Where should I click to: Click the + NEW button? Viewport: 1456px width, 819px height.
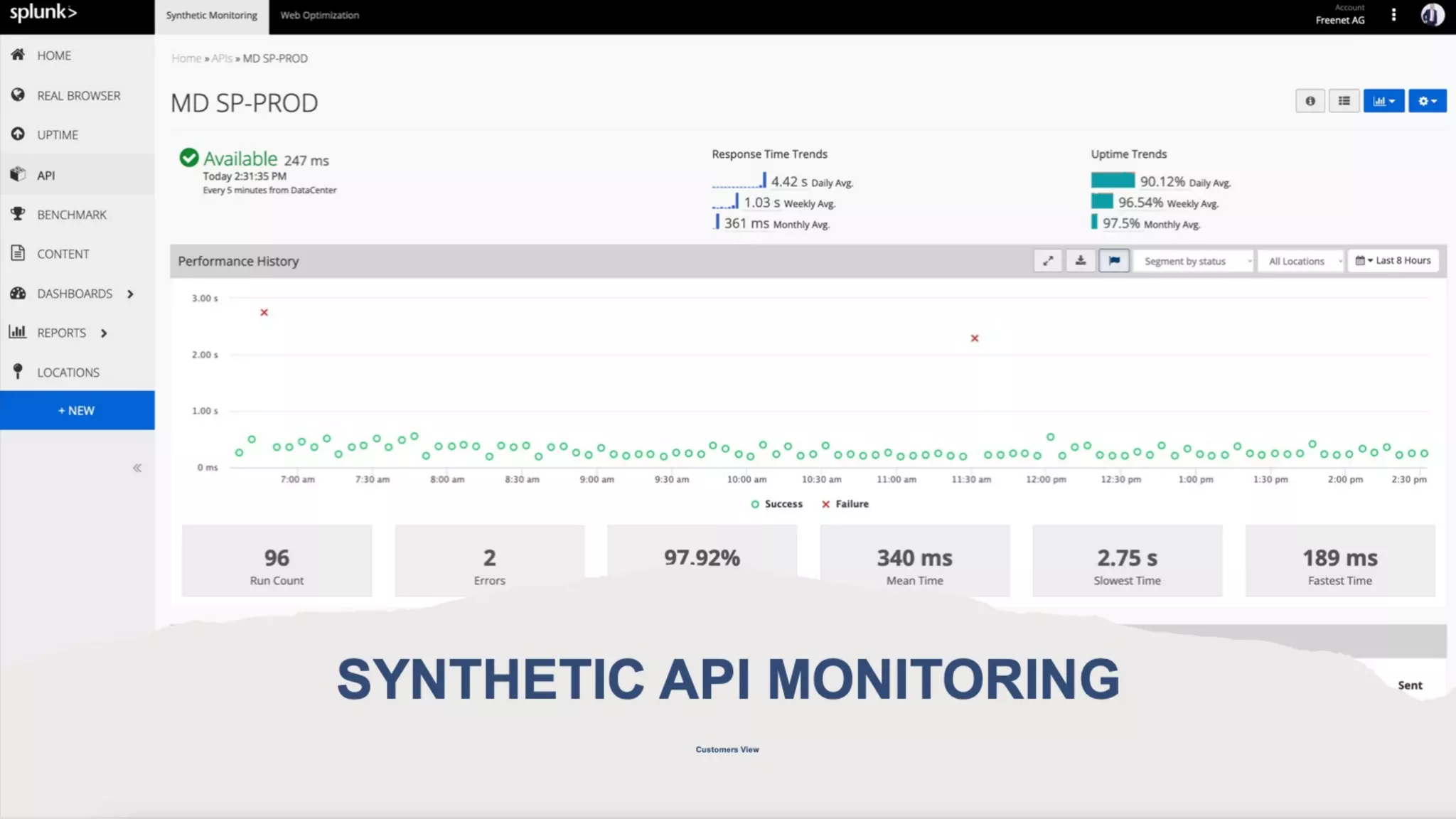point(77,410)
